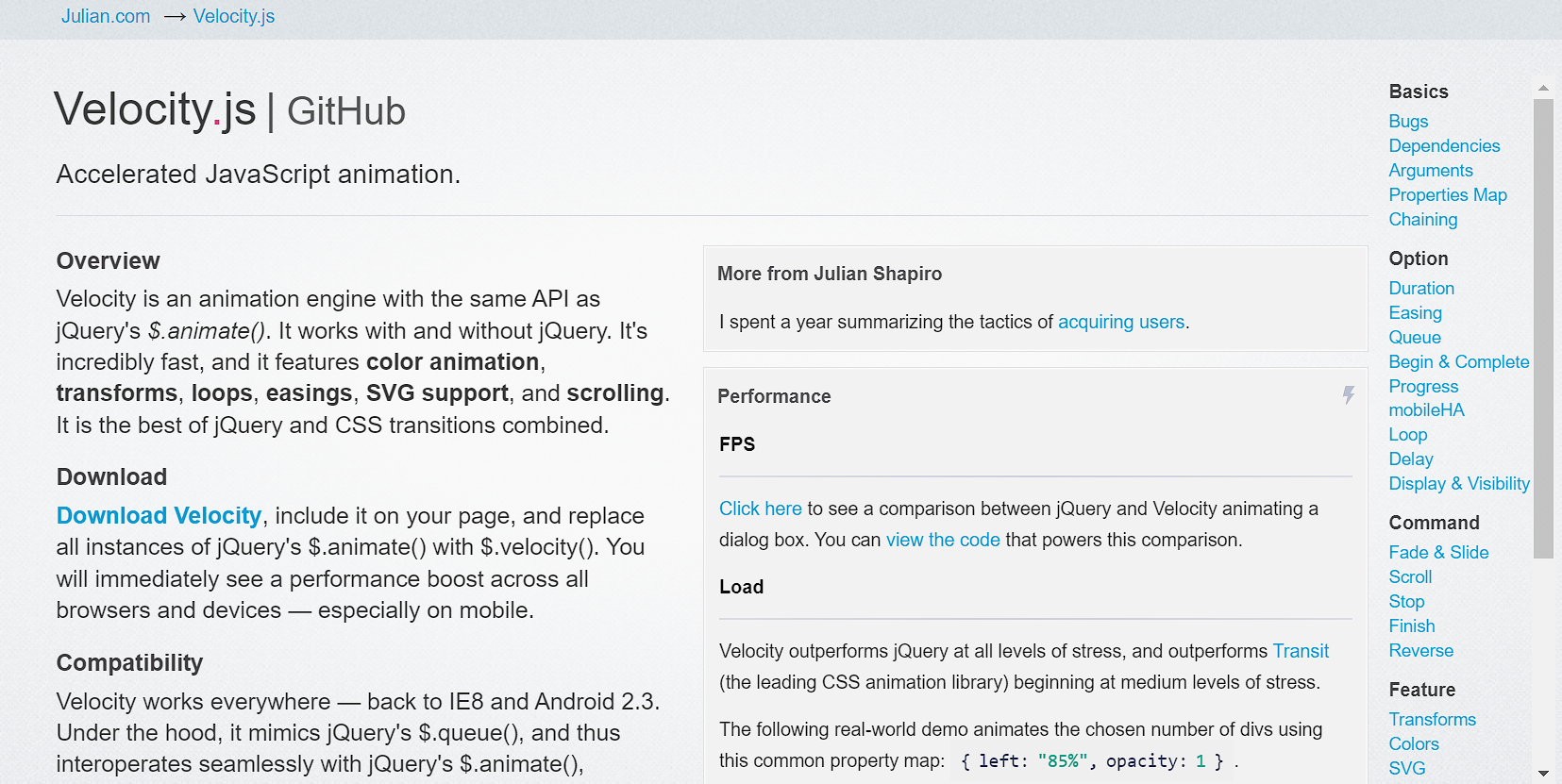Click the FPS subheading
This screenshot has height=784, width=1562.
[737, 444]
